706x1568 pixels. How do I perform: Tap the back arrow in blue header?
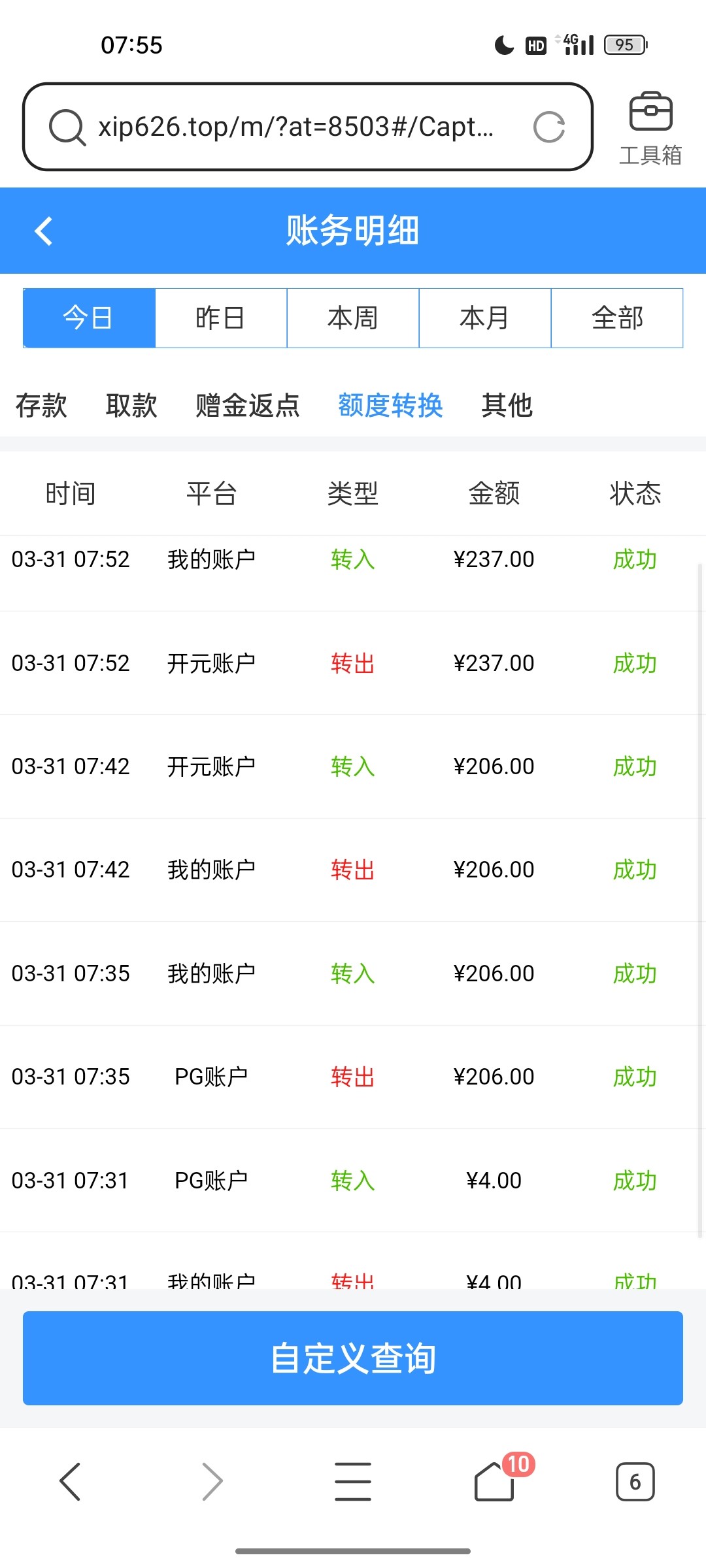44,231
